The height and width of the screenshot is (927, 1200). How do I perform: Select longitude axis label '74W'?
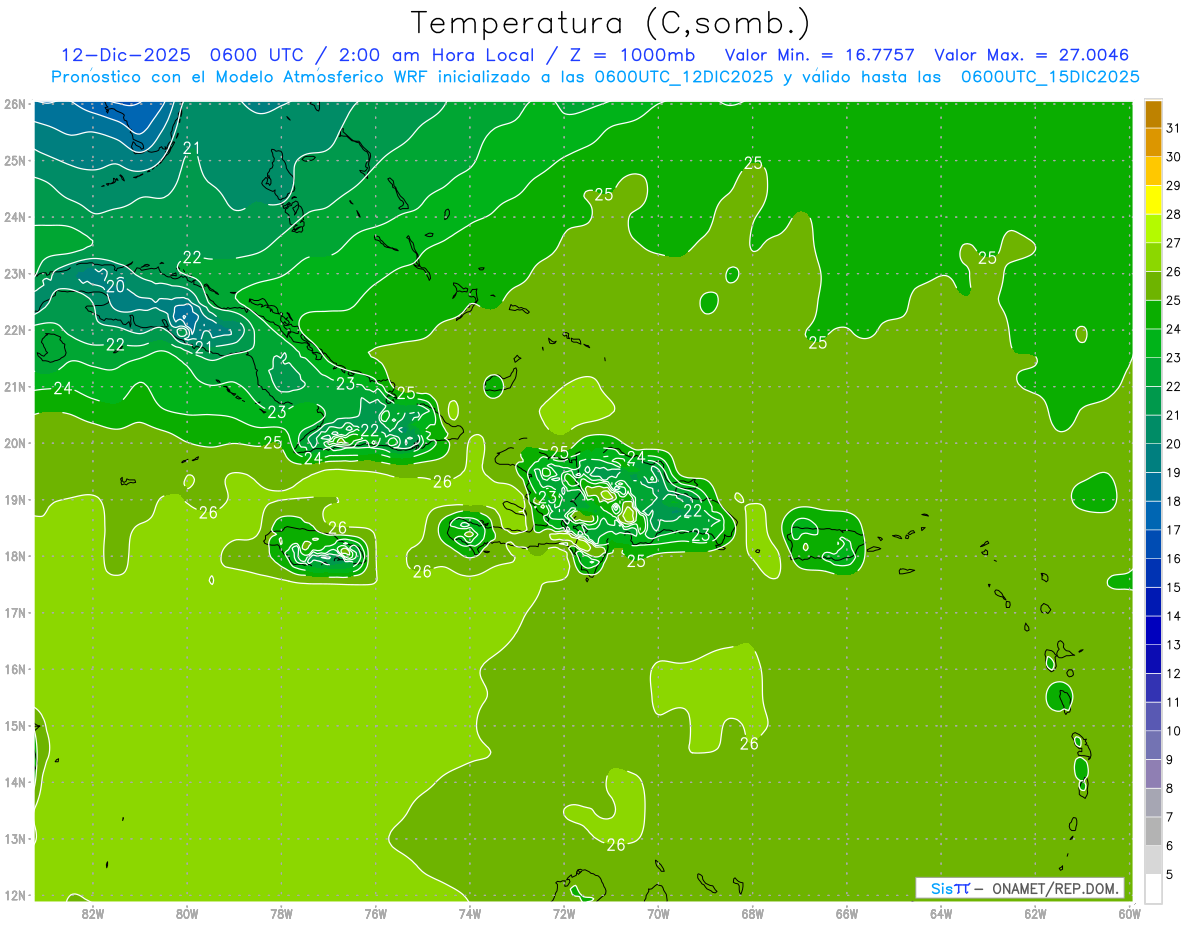tap(469, 913)
